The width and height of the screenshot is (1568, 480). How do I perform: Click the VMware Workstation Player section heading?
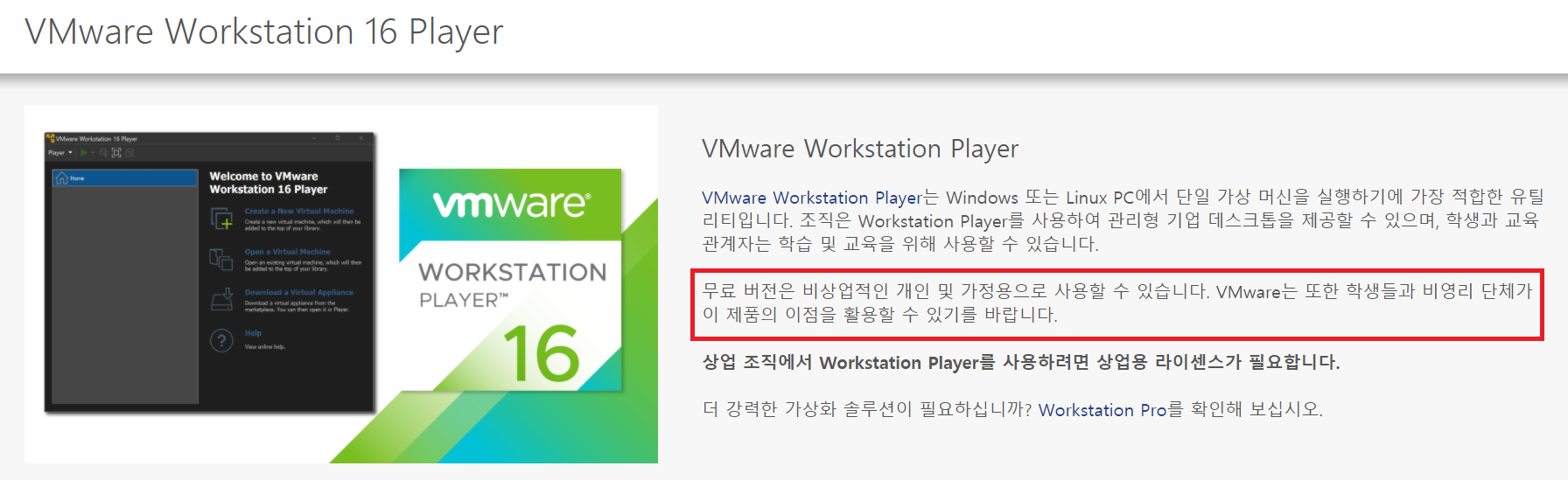pos(860,149)
